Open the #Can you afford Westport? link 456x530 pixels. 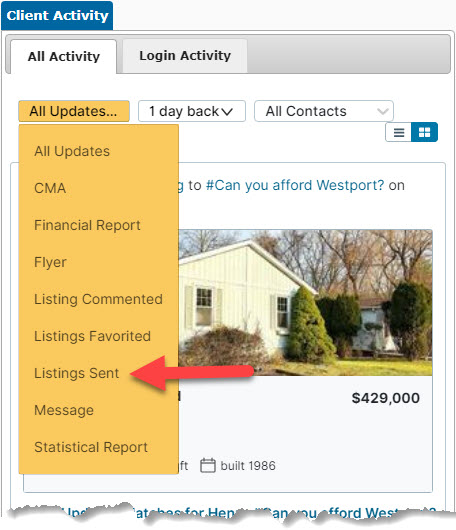295,185
